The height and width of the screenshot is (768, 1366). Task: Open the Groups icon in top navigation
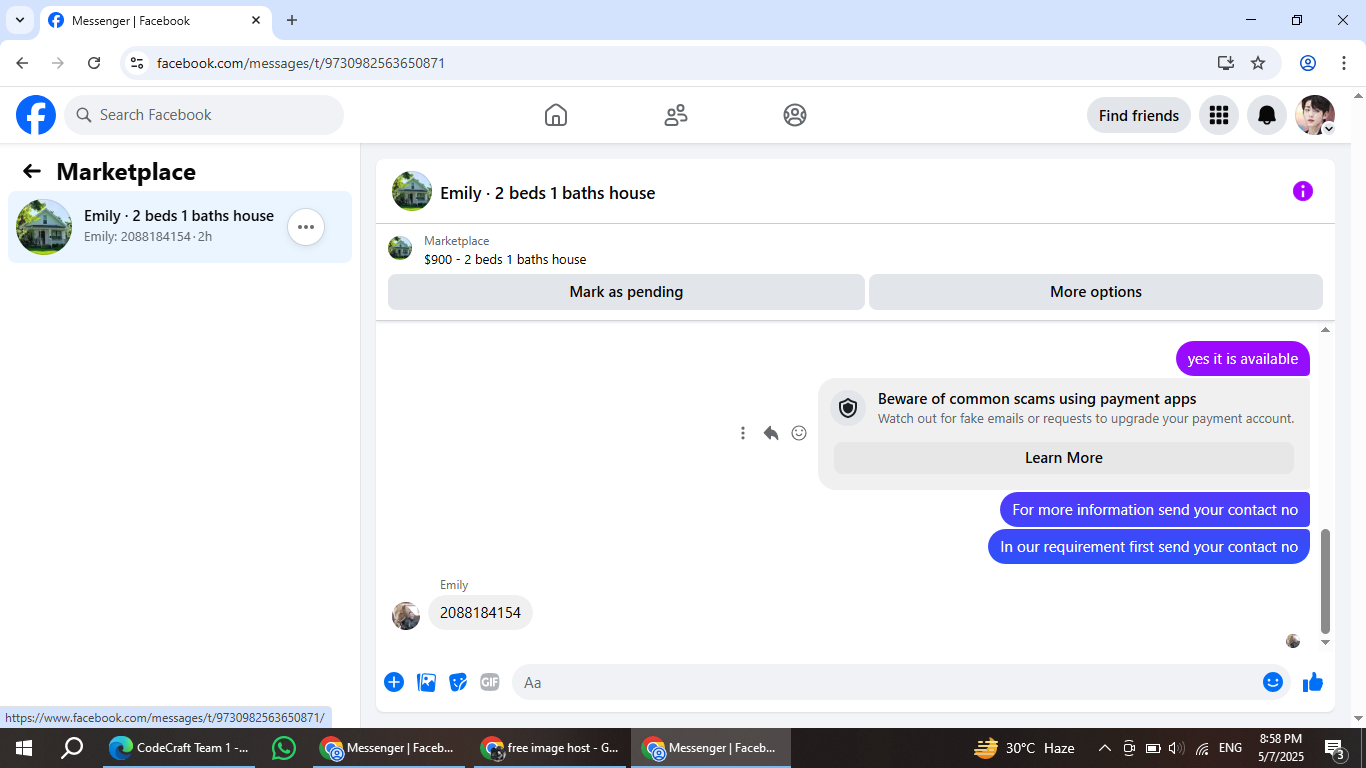795,115
